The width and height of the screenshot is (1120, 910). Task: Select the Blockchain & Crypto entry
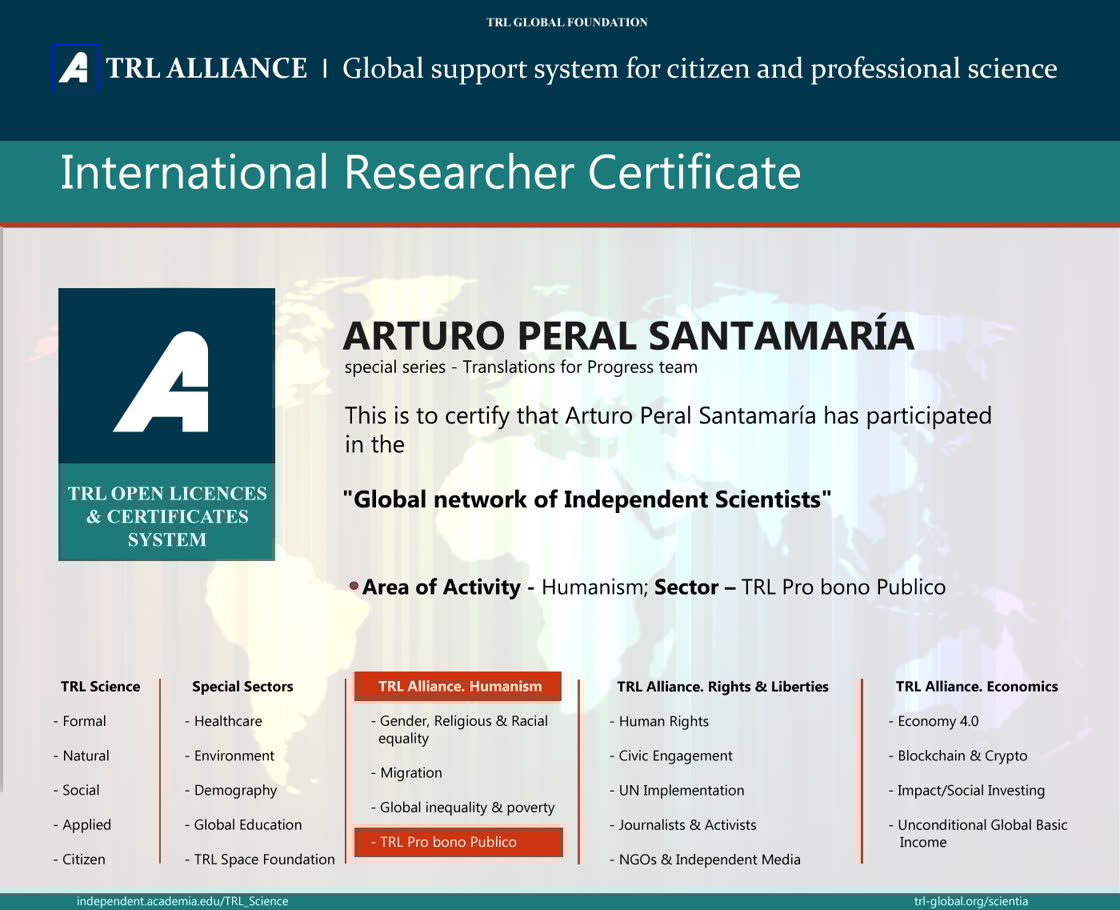(x=961, y=756)
